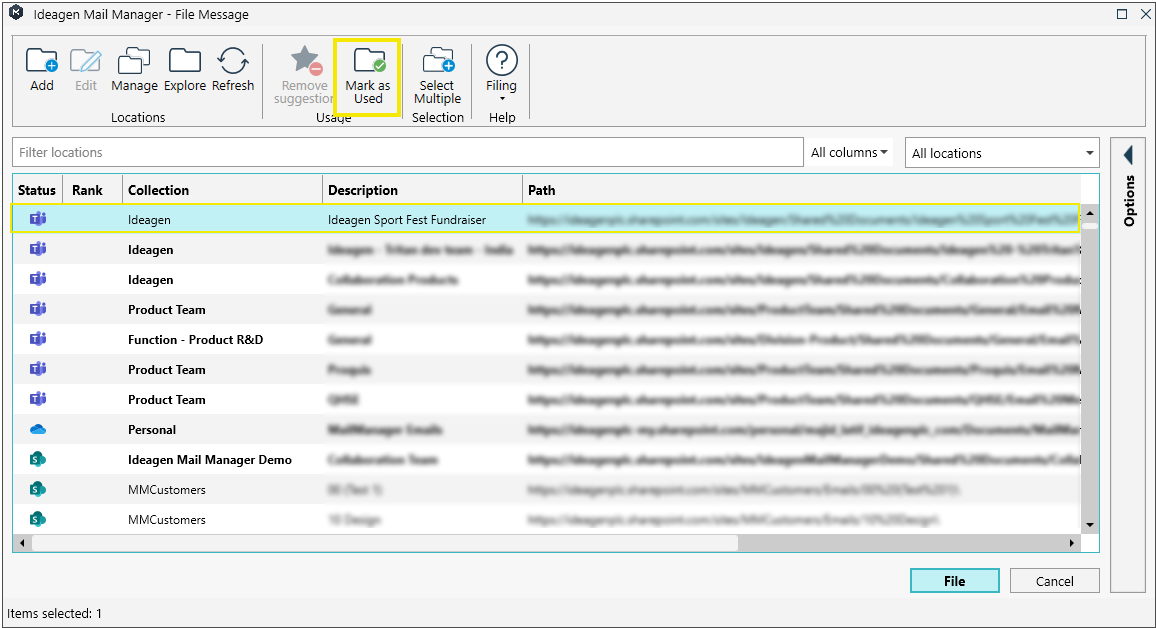Sort by the Description column header

[x=362, y=190]
